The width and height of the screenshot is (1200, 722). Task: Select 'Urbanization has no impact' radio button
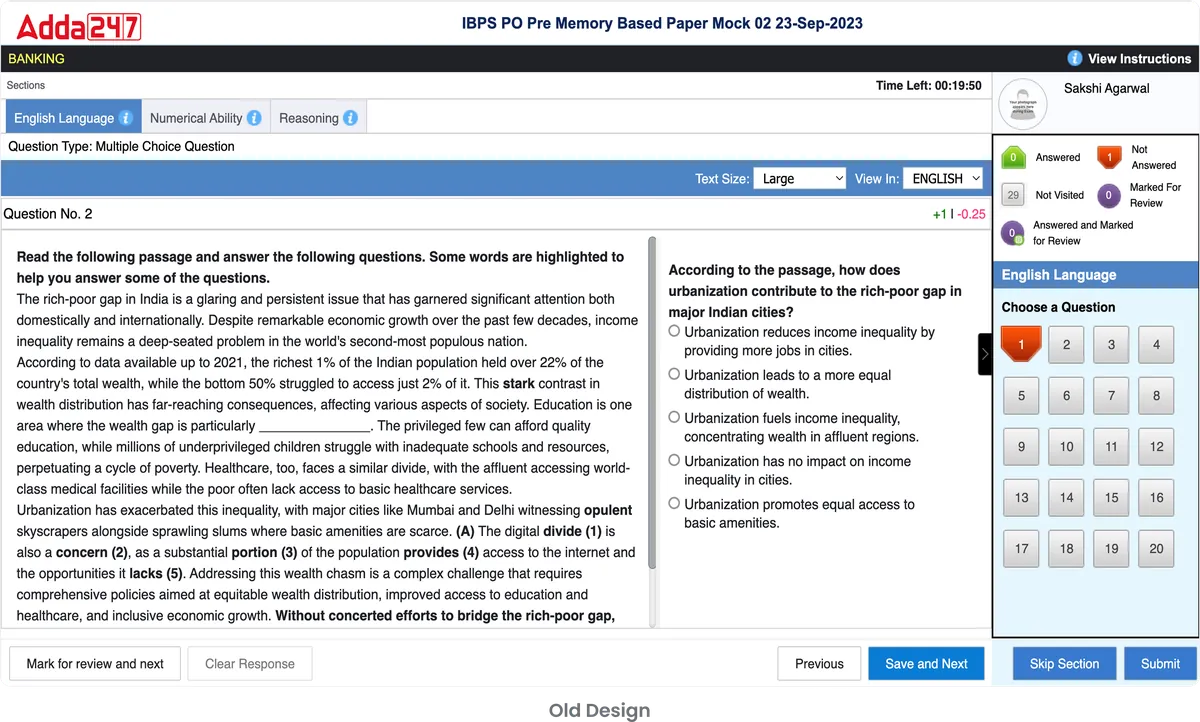pyautogui.click(x=675, y=461)
